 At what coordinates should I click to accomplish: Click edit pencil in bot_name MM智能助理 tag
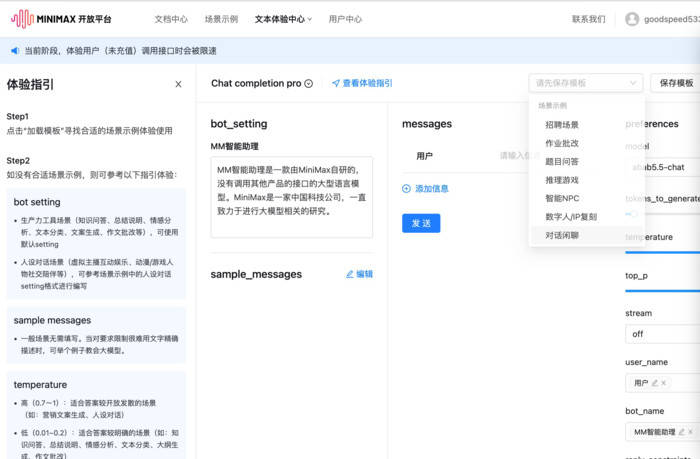pyautogui.click(x=682, y=432)
